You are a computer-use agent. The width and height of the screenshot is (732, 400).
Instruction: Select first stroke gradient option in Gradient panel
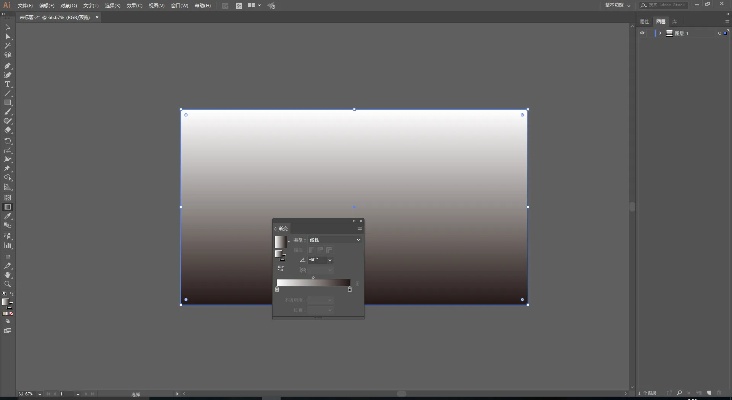click(311, 250)
